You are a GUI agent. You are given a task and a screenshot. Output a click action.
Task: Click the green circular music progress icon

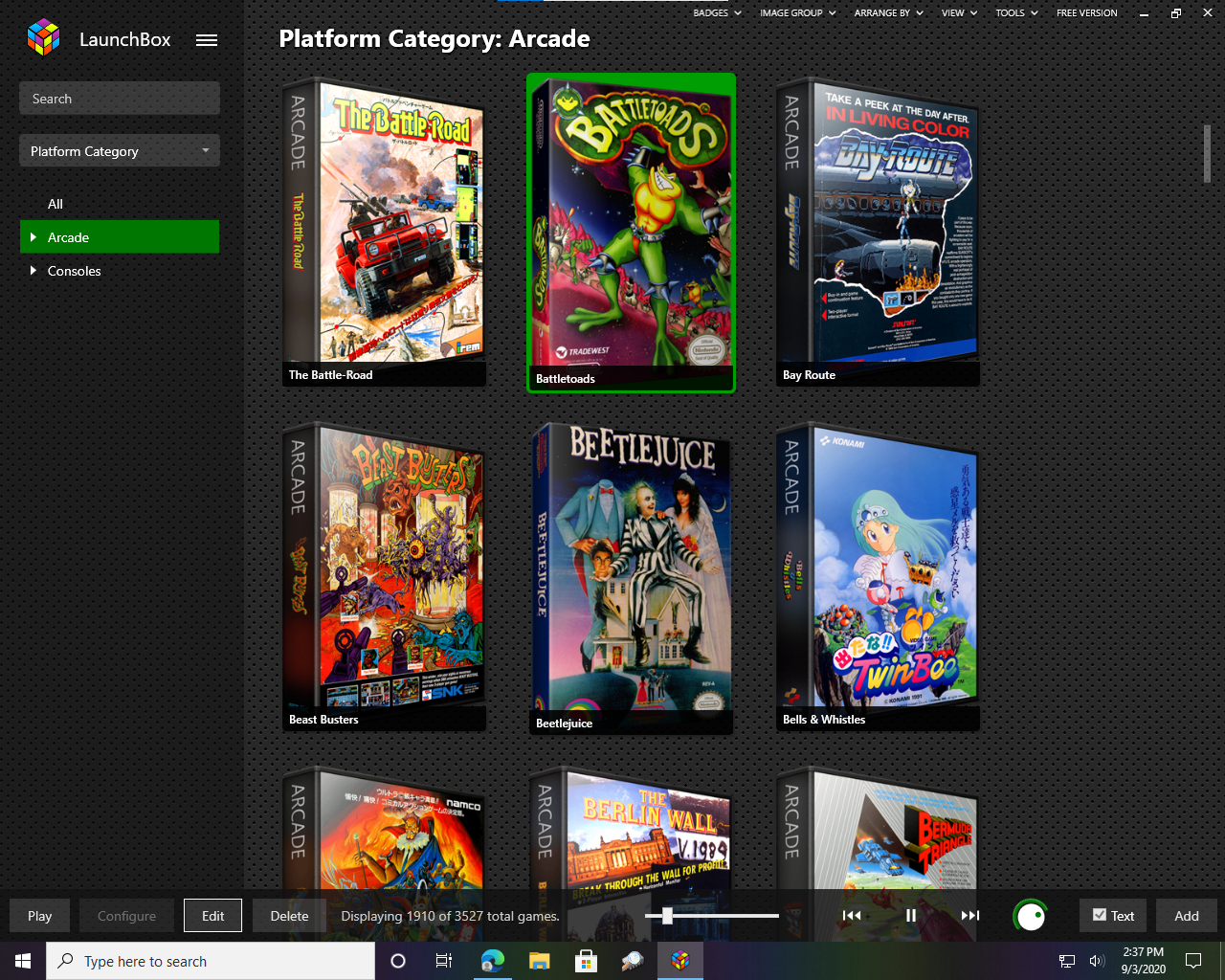coord(1031,916)
